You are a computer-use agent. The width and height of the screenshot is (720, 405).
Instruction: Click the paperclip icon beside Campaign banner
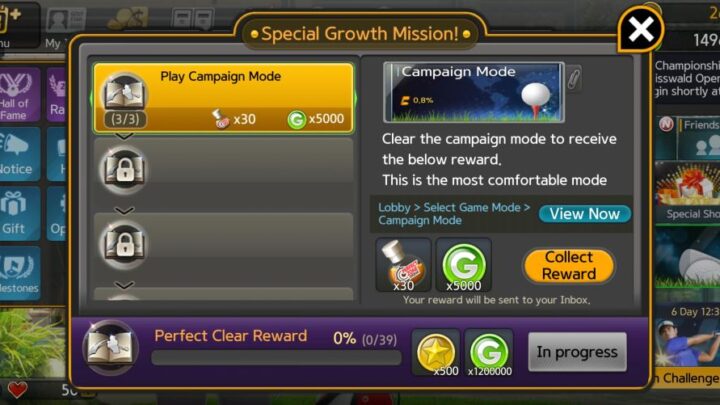(573, 79)
